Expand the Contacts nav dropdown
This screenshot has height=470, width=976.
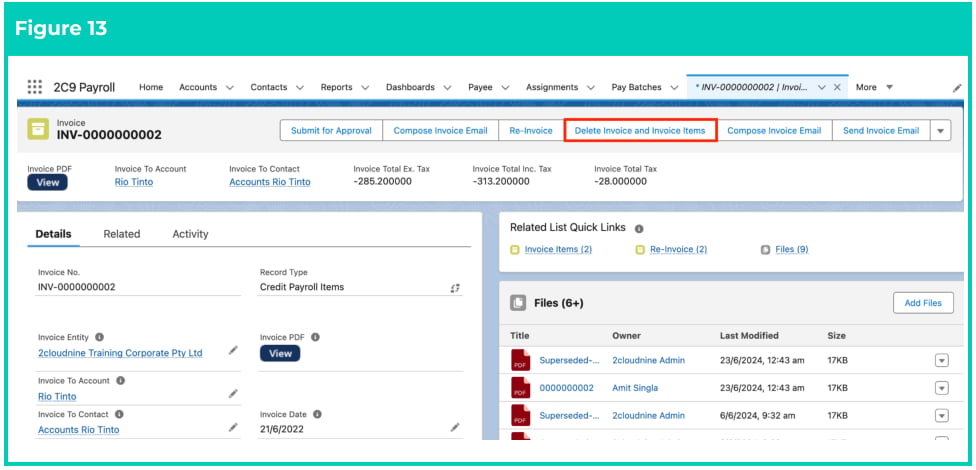point(299,88)
